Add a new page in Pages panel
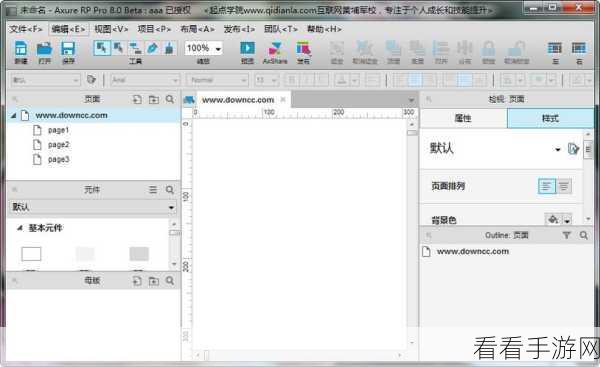Image resolution: width=600 pixels, height=367 pixels. (x=137, y=99)
